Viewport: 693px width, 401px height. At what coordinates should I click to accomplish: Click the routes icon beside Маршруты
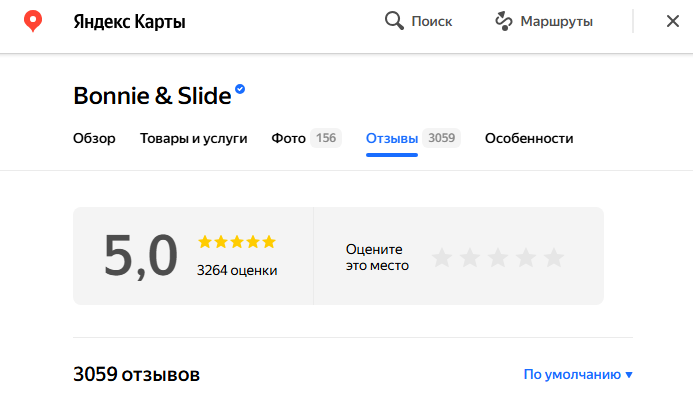(x=504, y=21)
